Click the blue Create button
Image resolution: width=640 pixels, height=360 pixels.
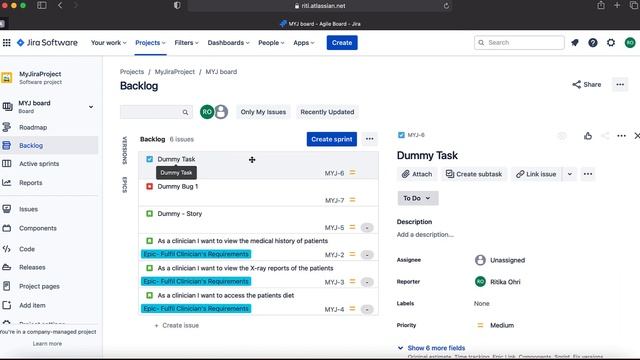click(342, 42)
